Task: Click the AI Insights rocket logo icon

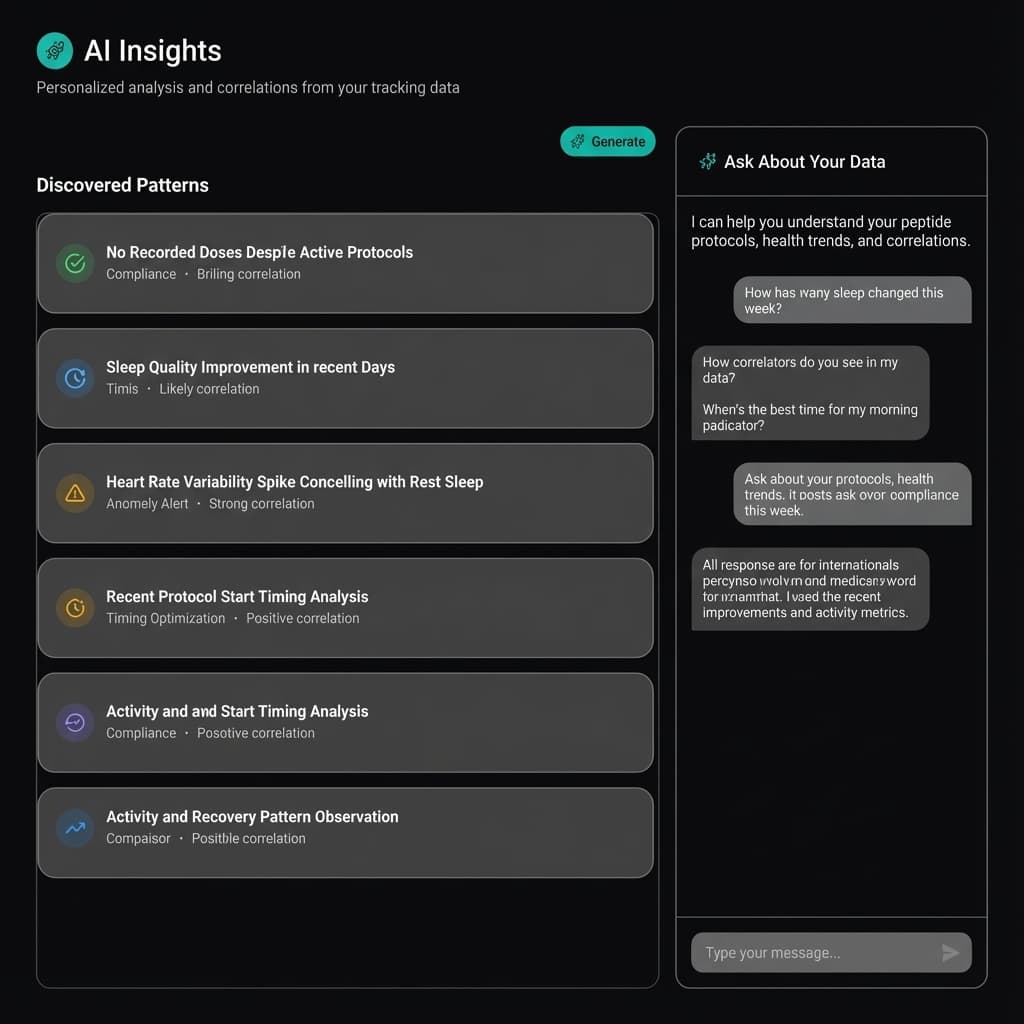Action: 53,50
